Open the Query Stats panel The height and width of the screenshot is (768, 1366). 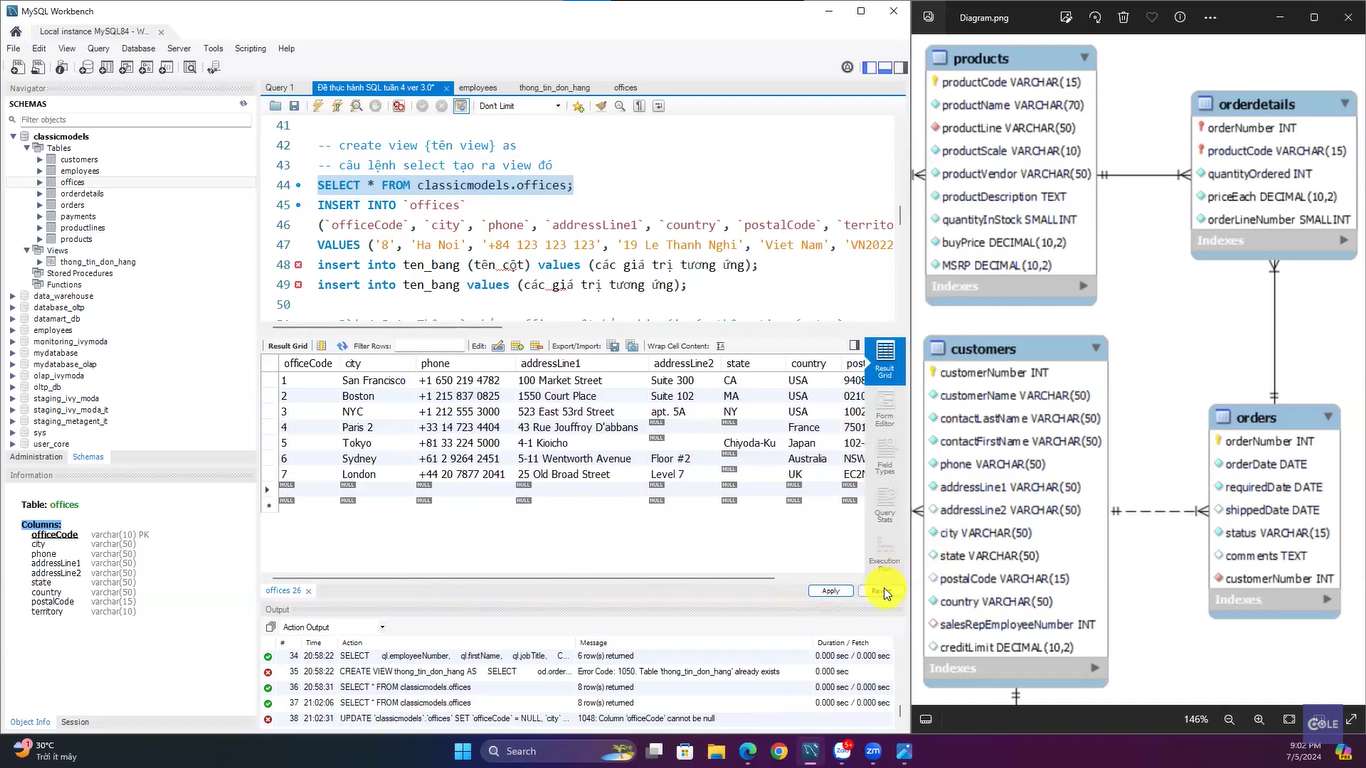(x=885, y=503)
